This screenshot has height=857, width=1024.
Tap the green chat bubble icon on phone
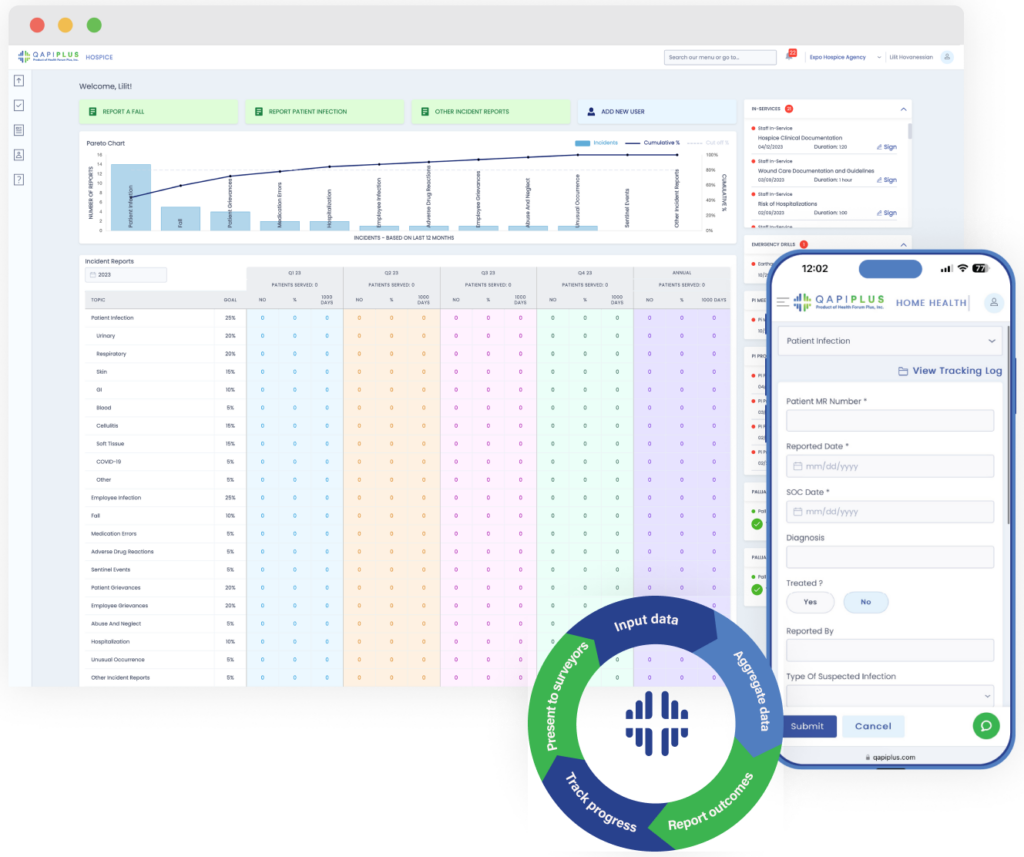click(x=985, y=726)
